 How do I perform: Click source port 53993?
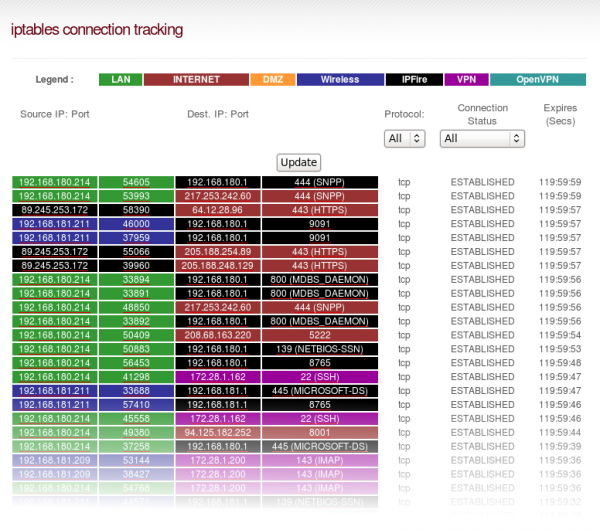coord(136,196)
